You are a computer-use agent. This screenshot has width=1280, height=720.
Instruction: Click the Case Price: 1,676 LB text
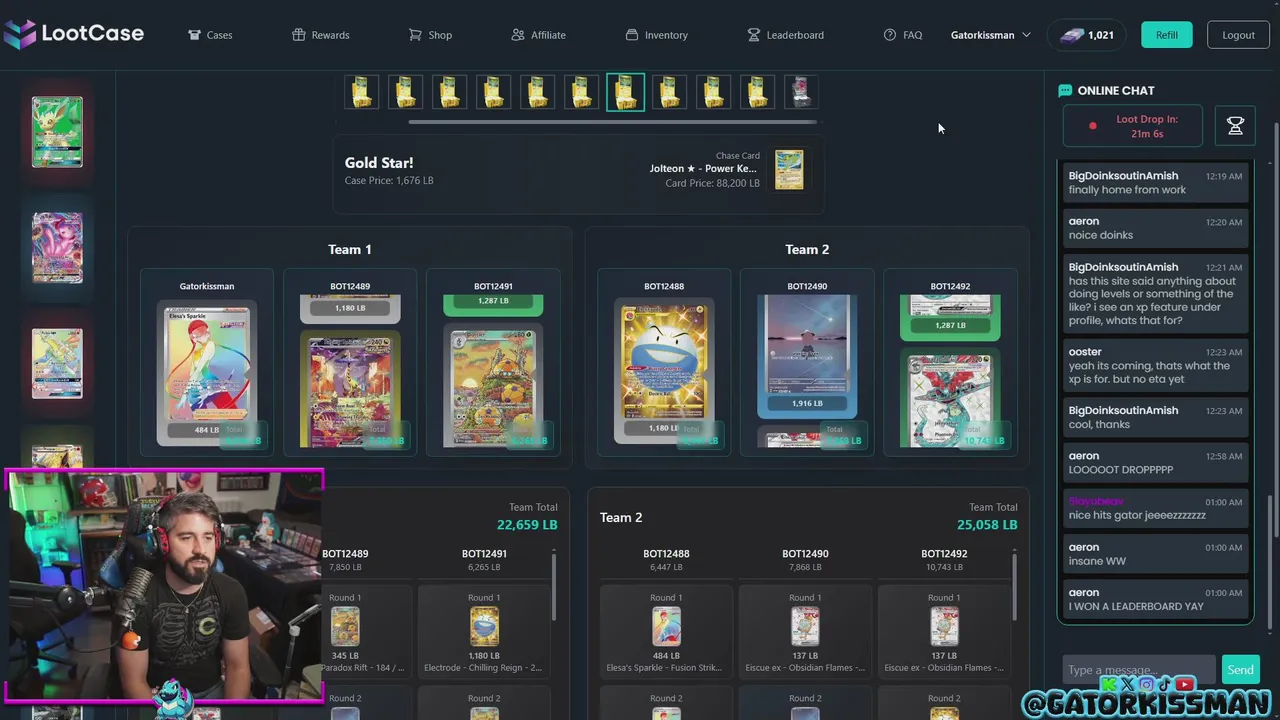[389, 181]
